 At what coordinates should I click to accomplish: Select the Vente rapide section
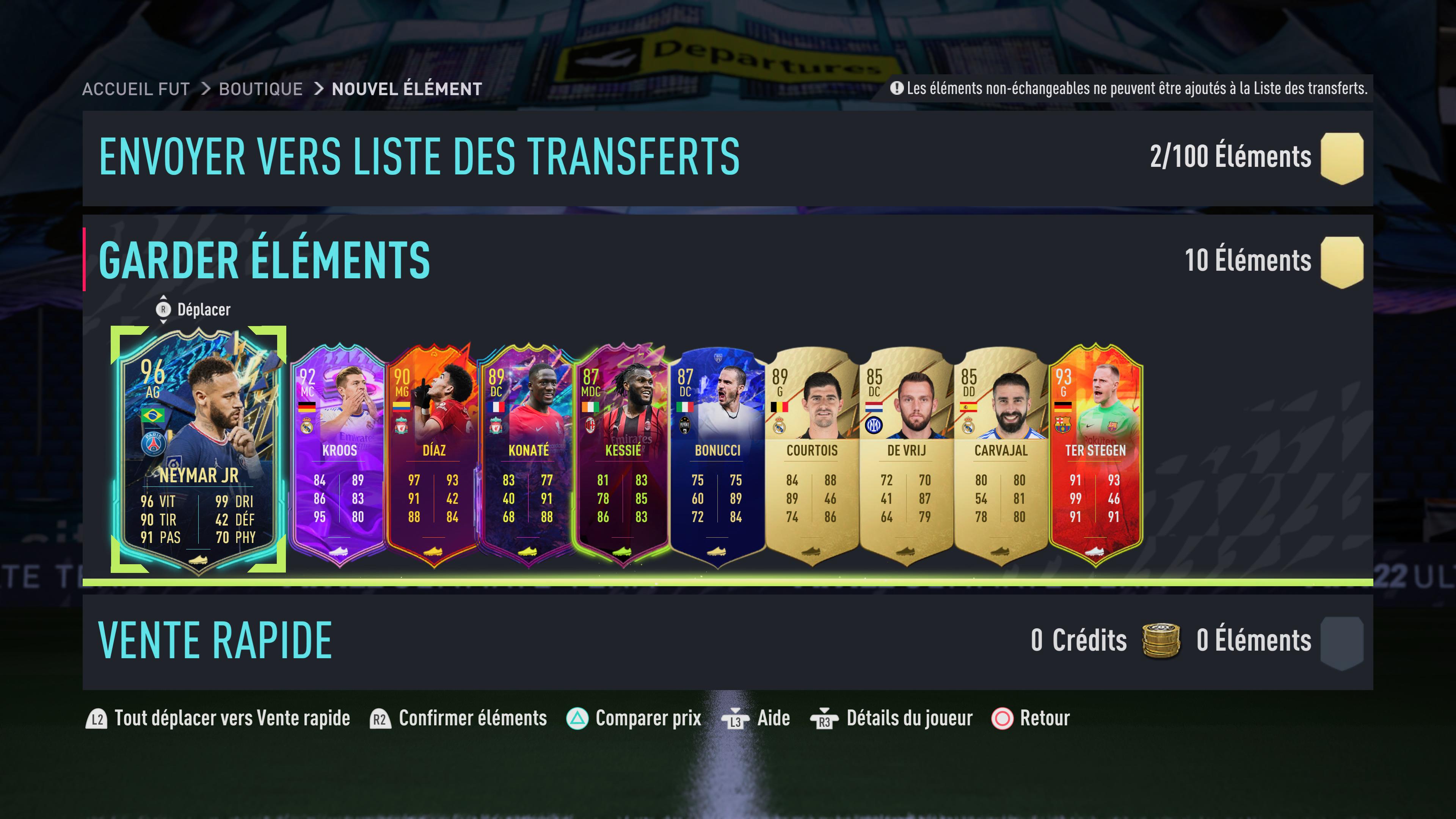728,642
